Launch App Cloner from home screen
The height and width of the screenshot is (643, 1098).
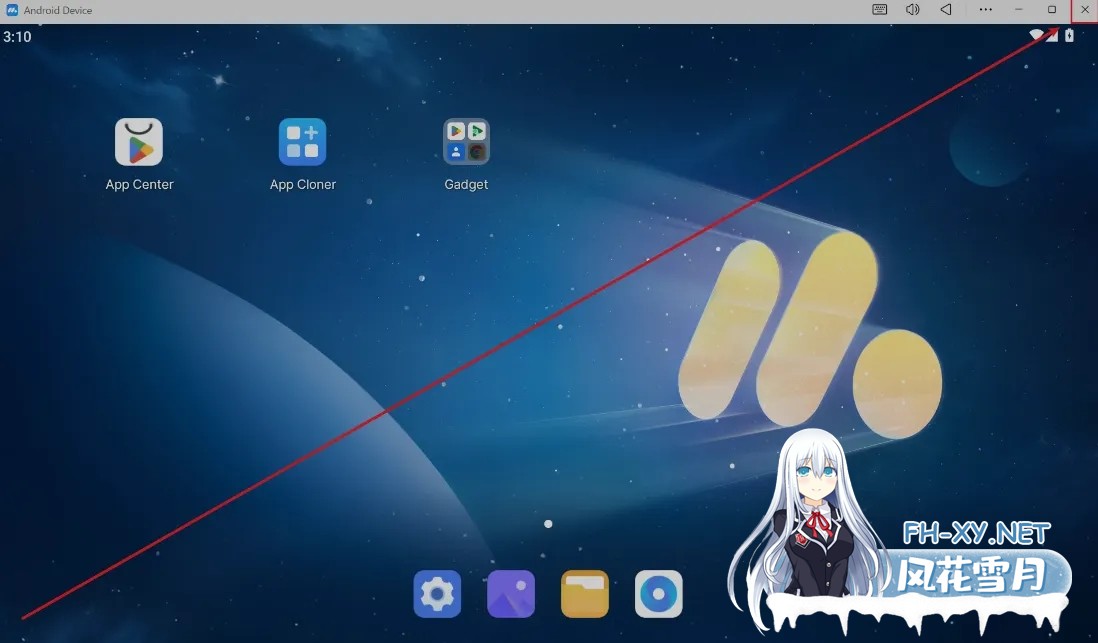tap(302, 143)
